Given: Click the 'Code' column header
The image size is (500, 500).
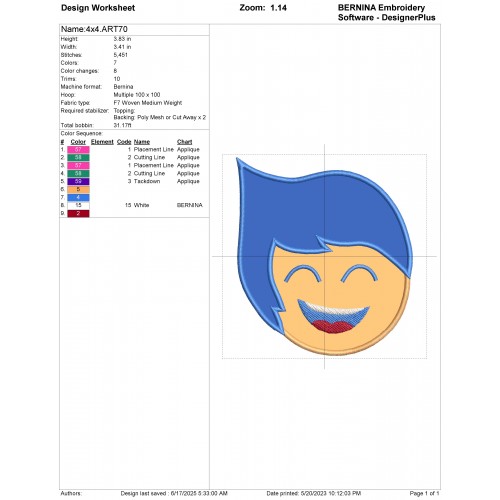Looking at the screenshot, I should 124,142.
